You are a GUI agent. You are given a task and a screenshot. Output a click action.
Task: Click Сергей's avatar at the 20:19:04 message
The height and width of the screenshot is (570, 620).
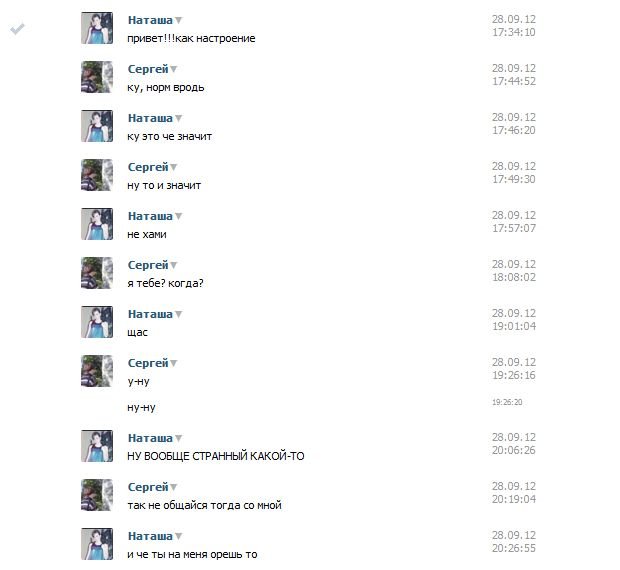click(x=97, y=495)
